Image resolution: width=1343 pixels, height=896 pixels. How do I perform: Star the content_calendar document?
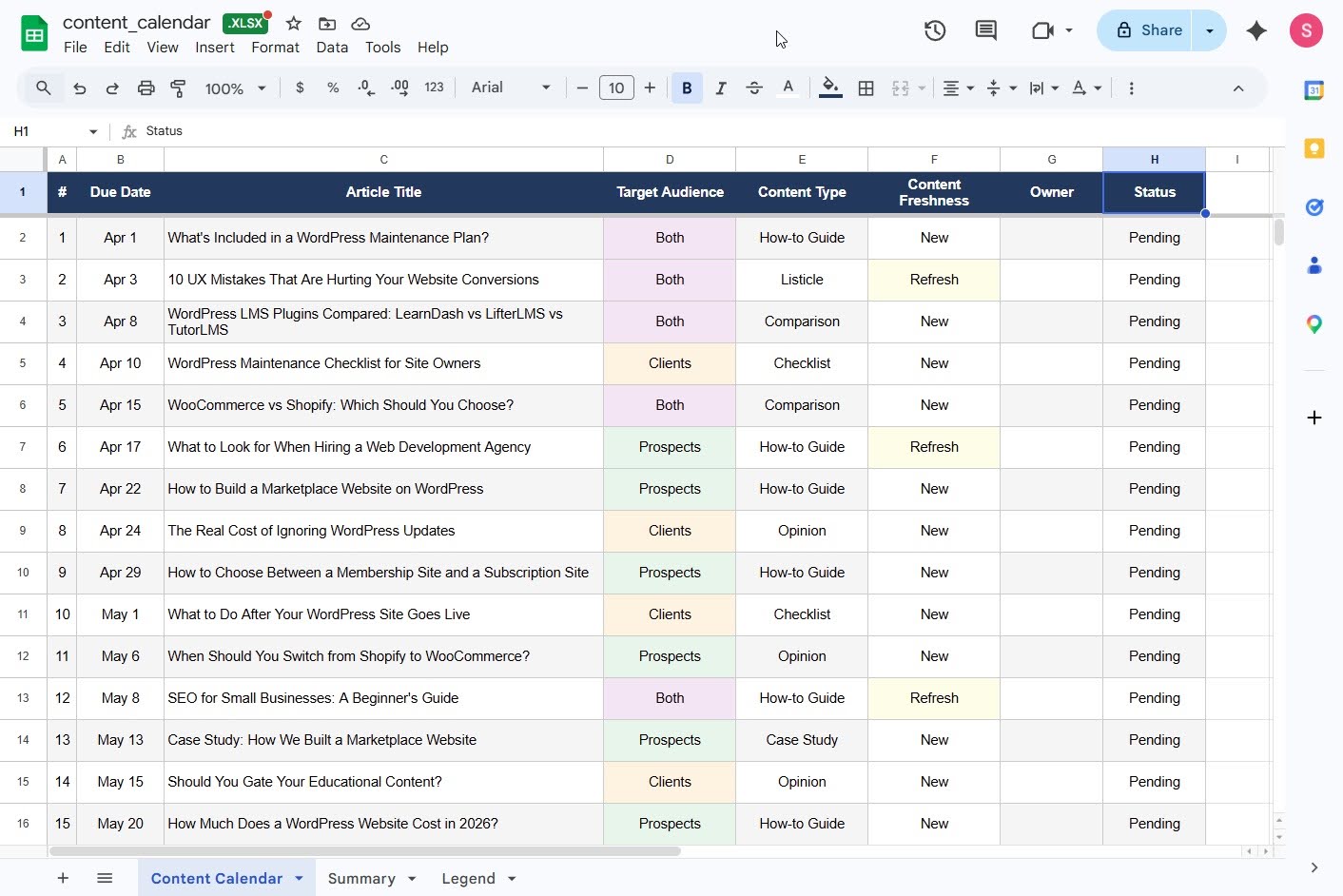pyautogui.click(x=294, y=24)
